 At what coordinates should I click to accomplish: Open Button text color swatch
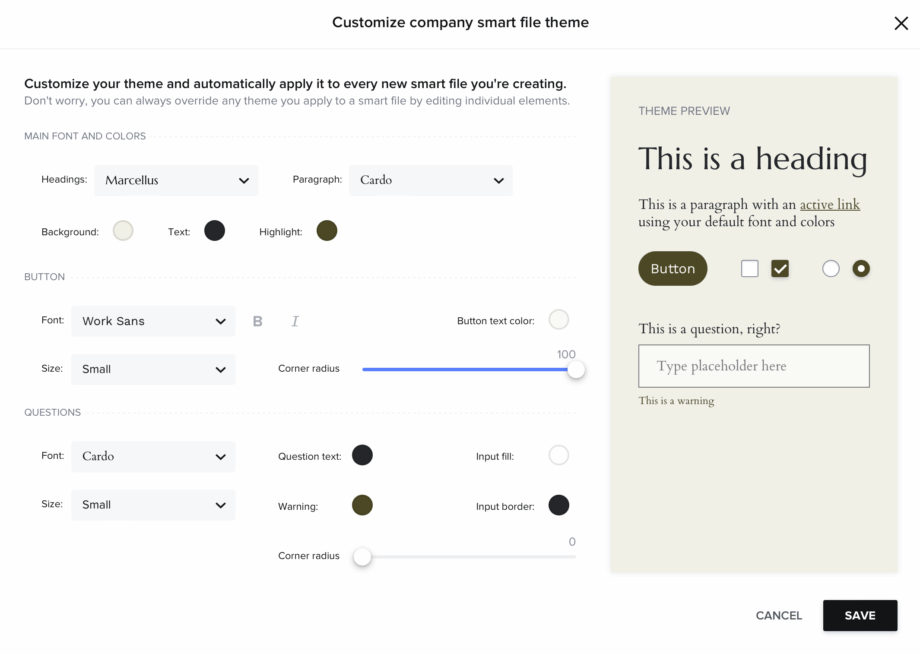[559, 320]
